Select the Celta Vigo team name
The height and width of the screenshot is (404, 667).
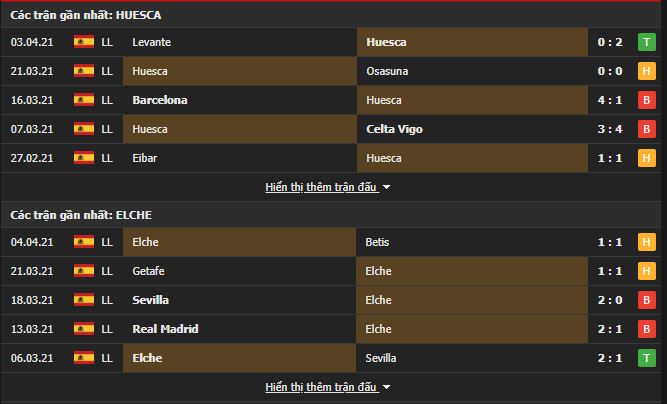pos(394,129)
